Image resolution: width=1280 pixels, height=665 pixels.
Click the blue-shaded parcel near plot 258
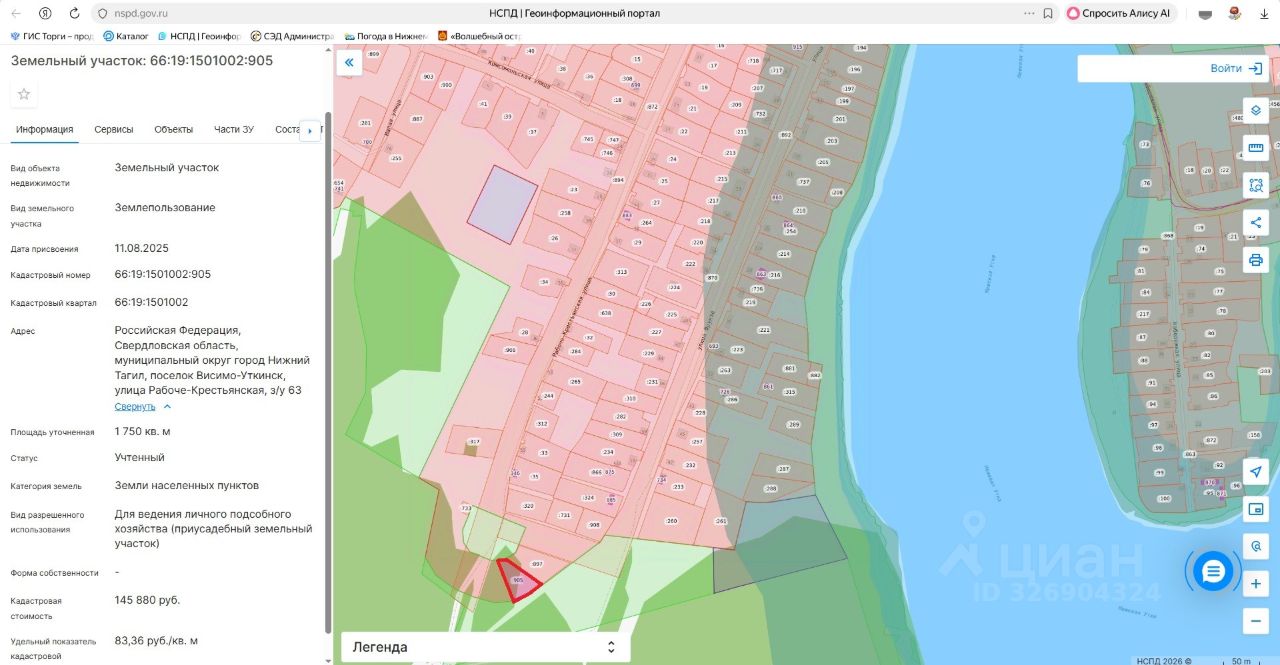click(x=503, y=205)
